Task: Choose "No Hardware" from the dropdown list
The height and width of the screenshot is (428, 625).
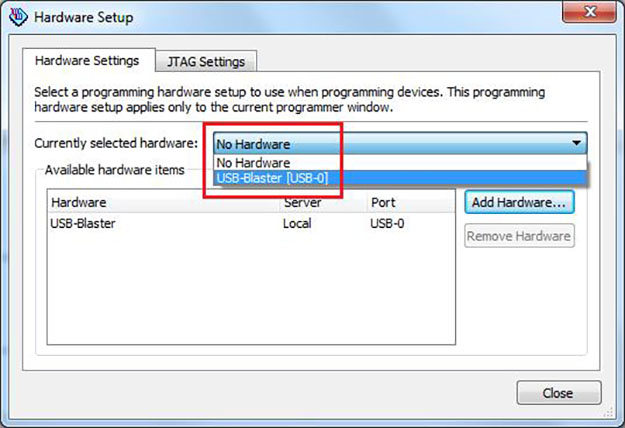Action: (x=253, y=162)
